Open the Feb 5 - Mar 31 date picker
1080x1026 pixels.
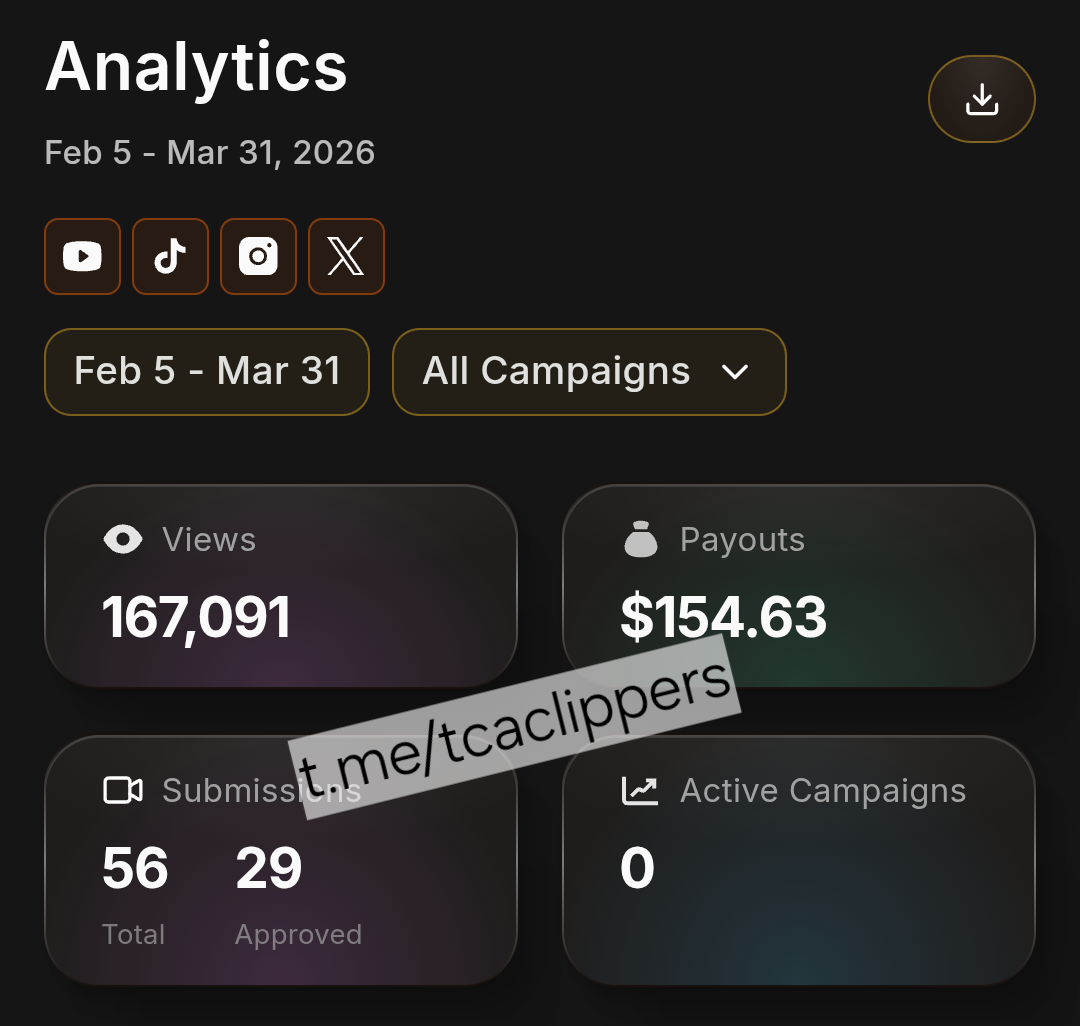pos(207,372)
